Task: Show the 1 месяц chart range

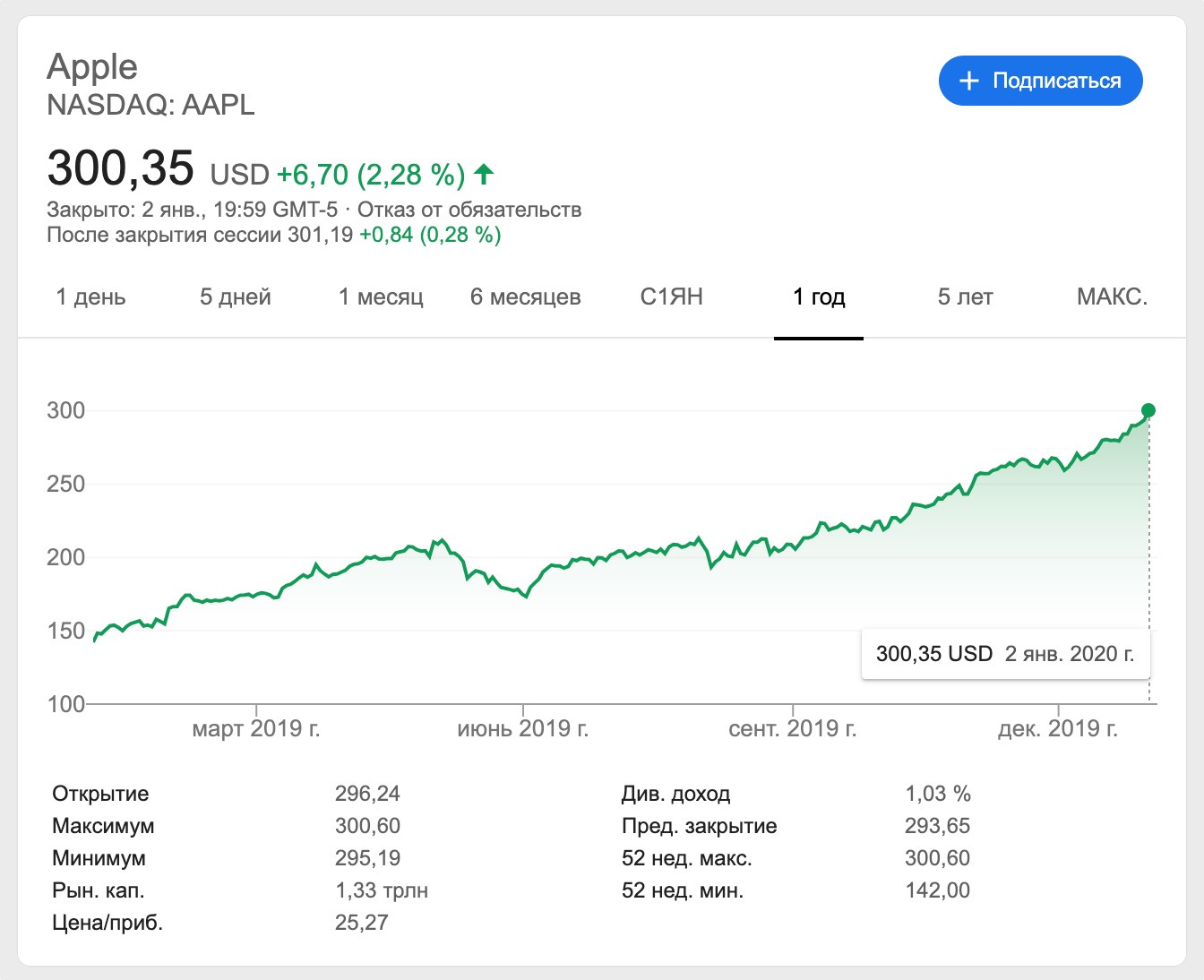Action: [381, 297]
